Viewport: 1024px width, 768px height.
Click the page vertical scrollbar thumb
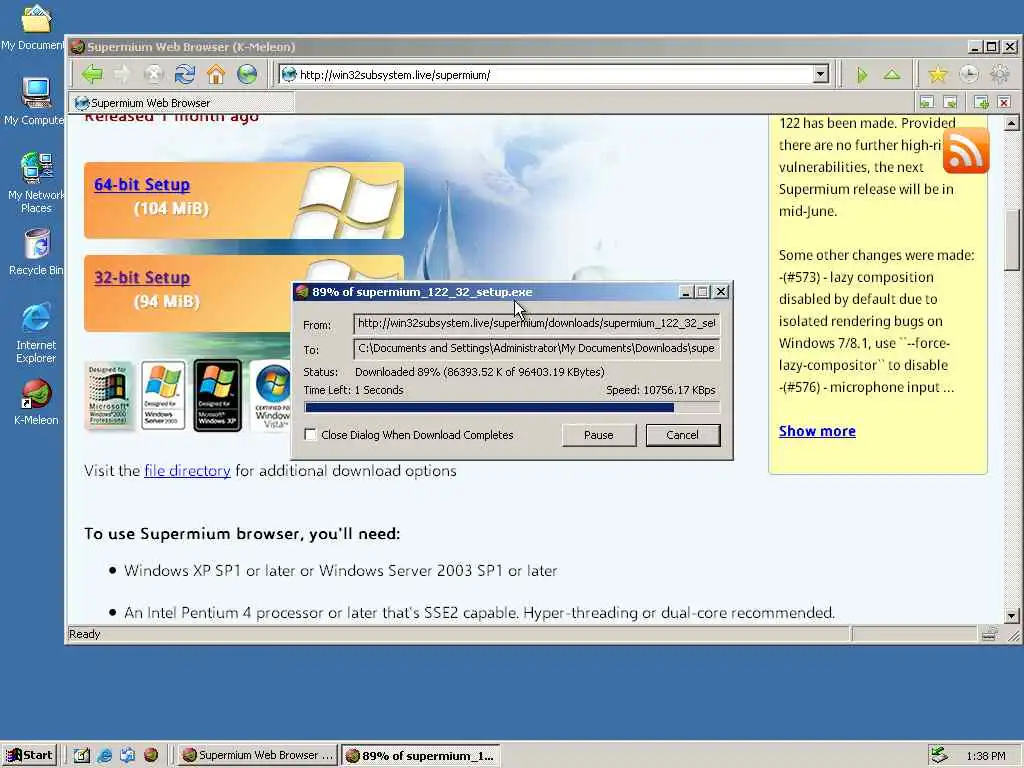click(1012, 240)
